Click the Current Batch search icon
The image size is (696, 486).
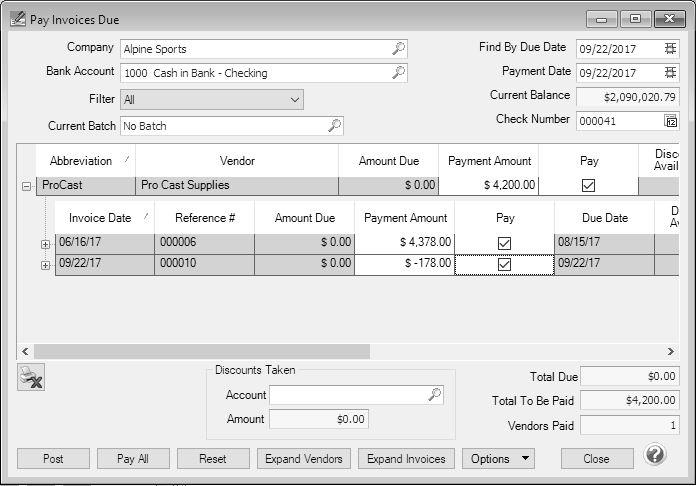pyautogui.click(x=335, y=126)
